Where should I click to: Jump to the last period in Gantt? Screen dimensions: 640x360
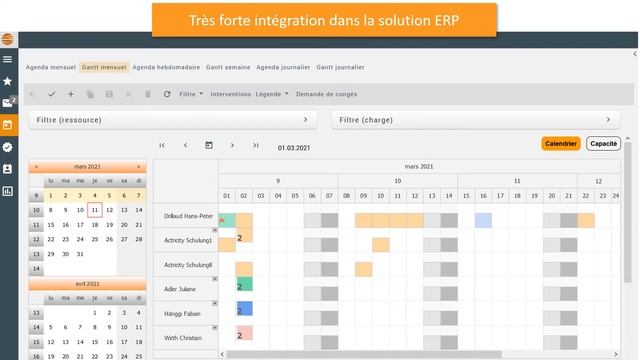(x=256, y=145)
